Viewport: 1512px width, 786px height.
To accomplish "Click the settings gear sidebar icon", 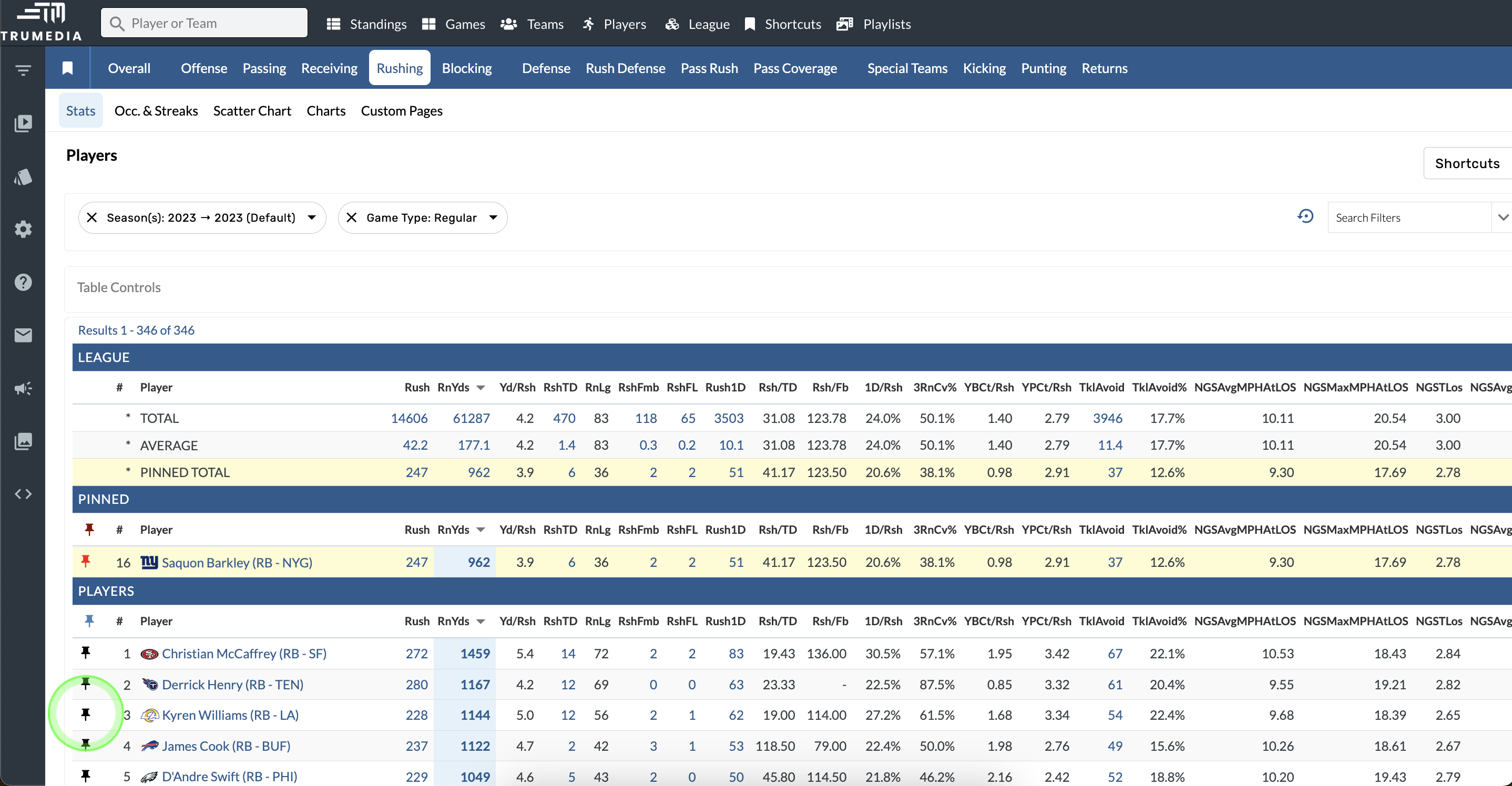I will point(23,230).
